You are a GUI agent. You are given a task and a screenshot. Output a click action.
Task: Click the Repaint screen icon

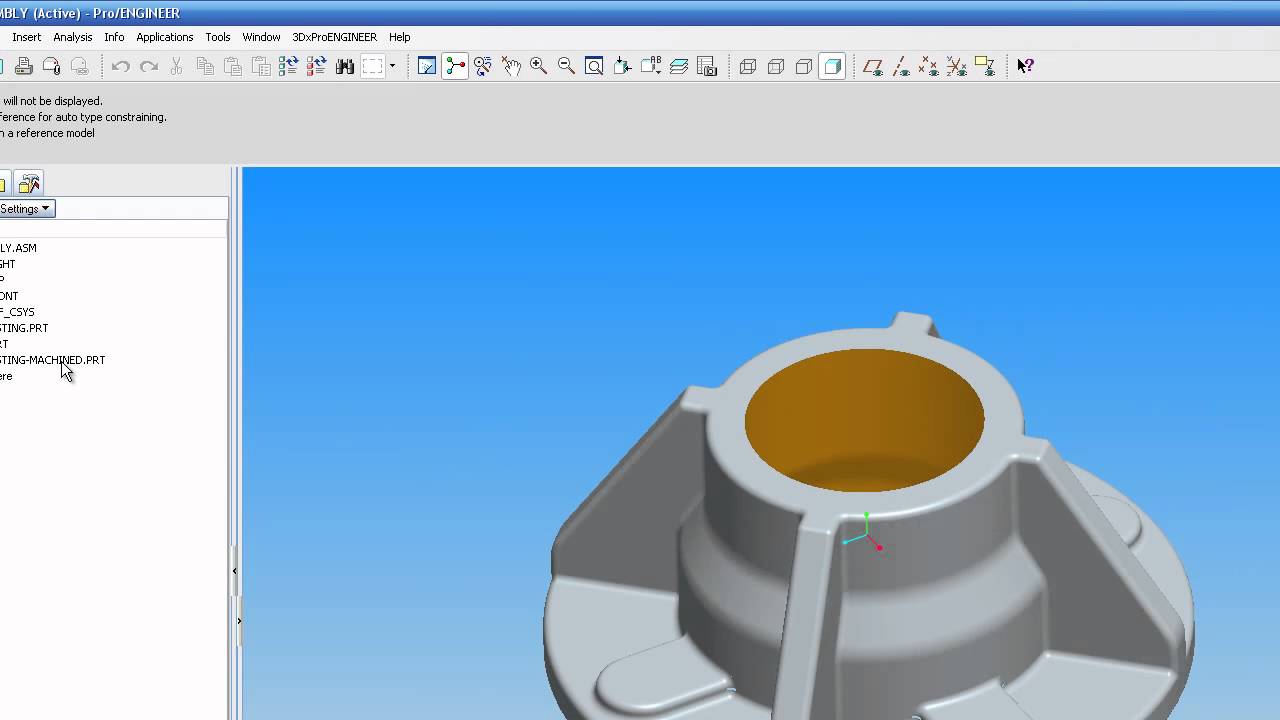click(427, 66)
